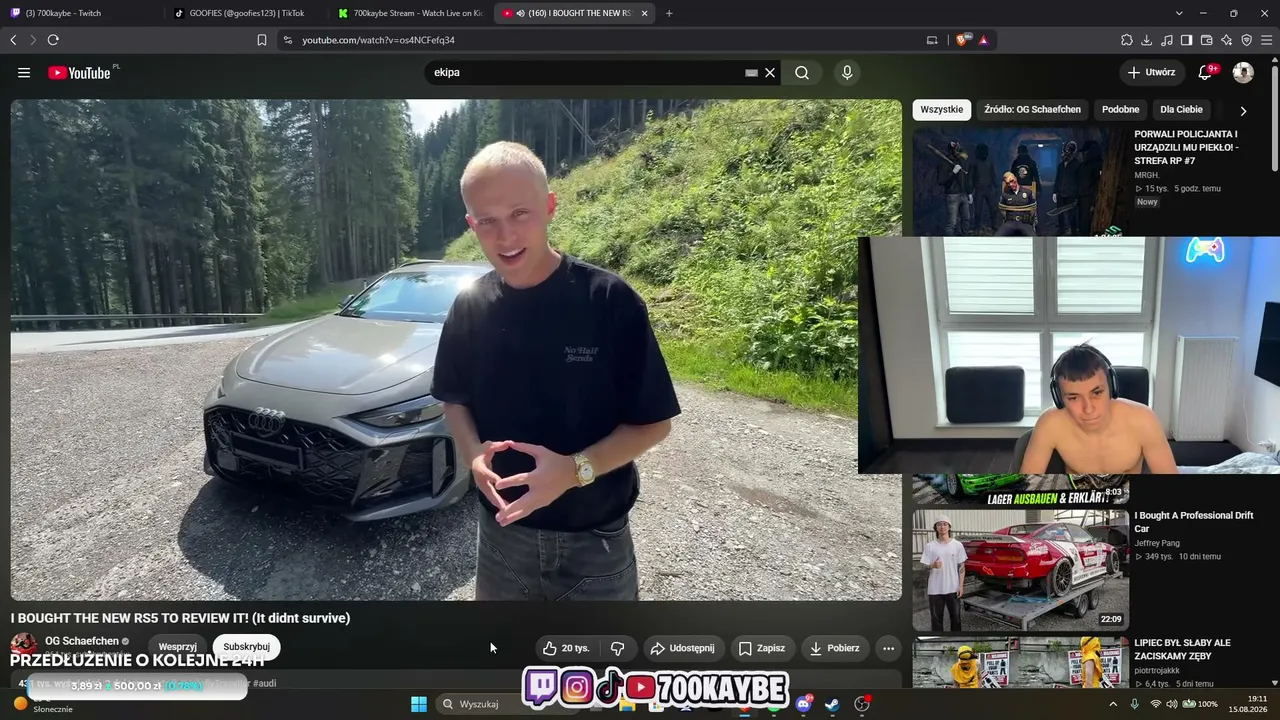Show hidden system tray icons

click(1113, 704)
